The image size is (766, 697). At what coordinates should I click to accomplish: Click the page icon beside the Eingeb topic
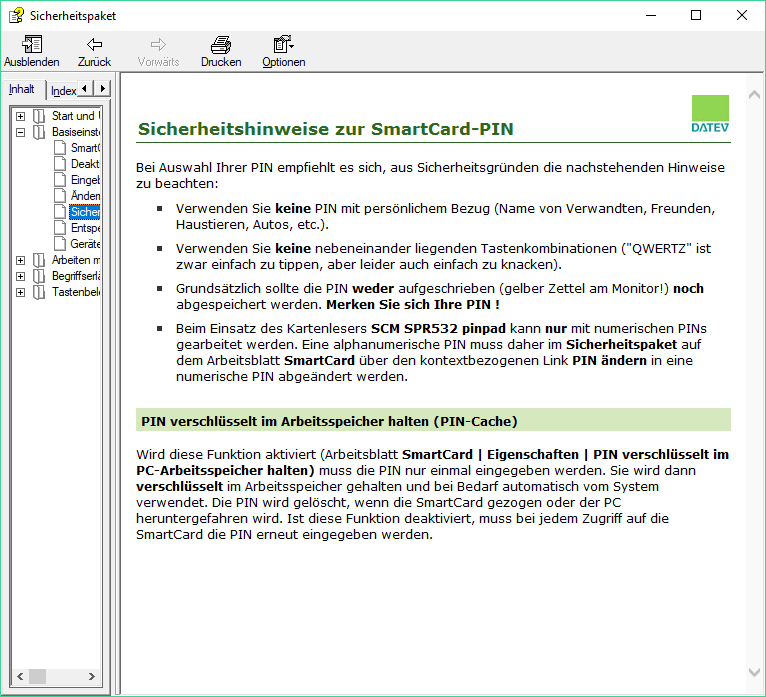60,180
